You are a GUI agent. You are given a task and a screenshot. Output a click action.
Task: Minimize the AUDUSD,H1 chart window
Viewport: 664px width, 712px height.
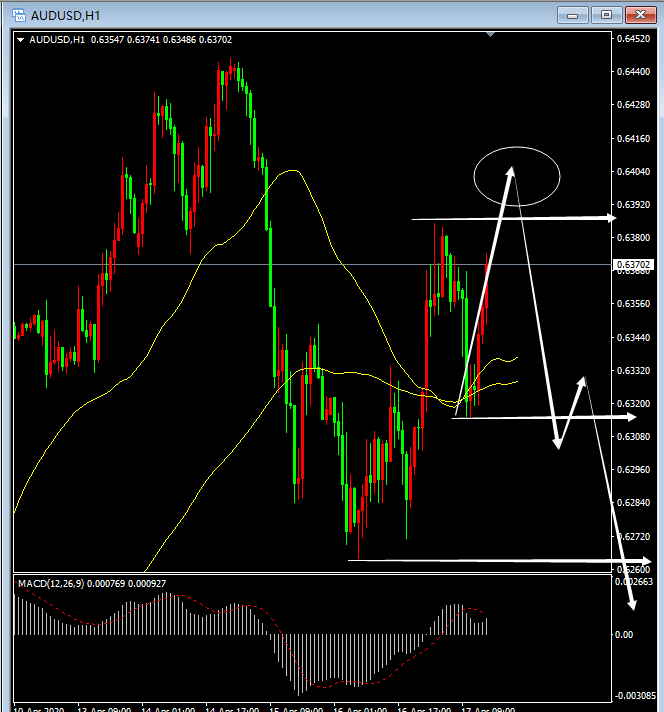573,15
